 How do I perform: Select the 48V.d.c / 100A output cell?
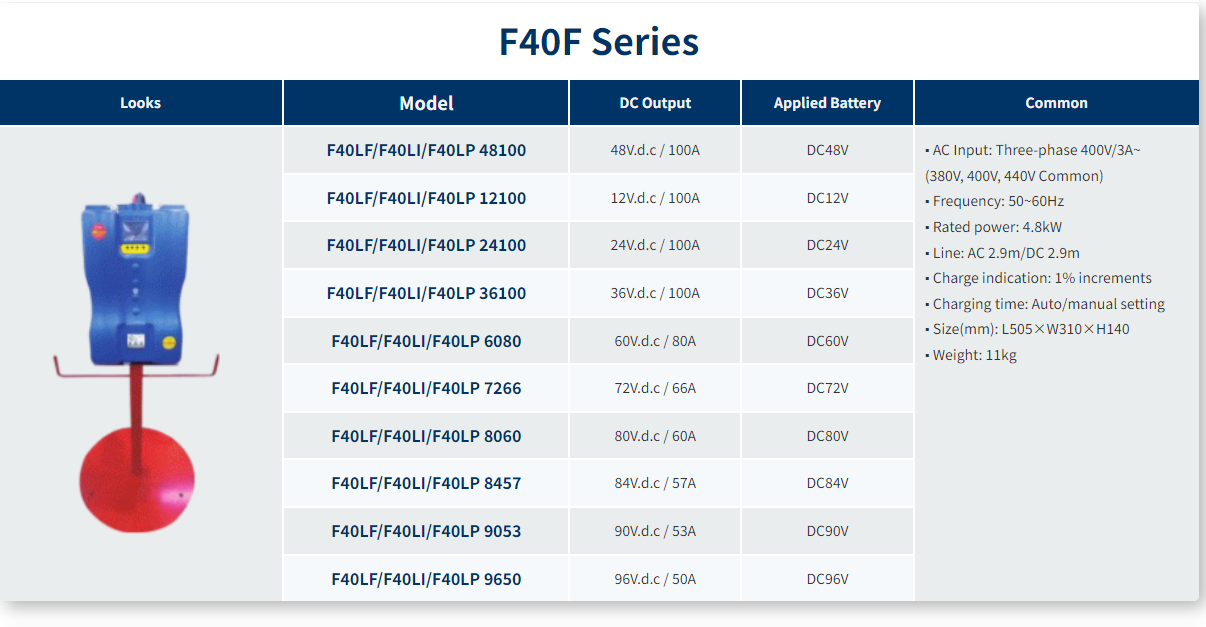click(655, 150)
